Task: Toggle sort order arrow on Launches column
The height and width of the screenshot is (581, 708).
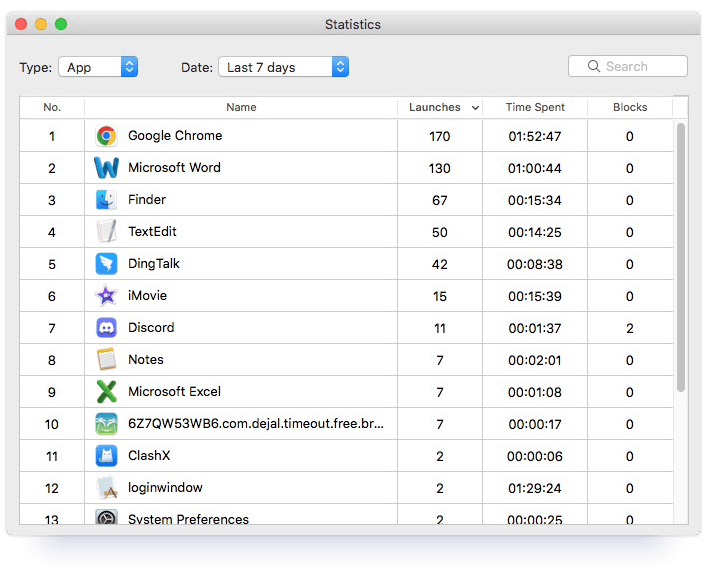Action: tap(475, 108)
